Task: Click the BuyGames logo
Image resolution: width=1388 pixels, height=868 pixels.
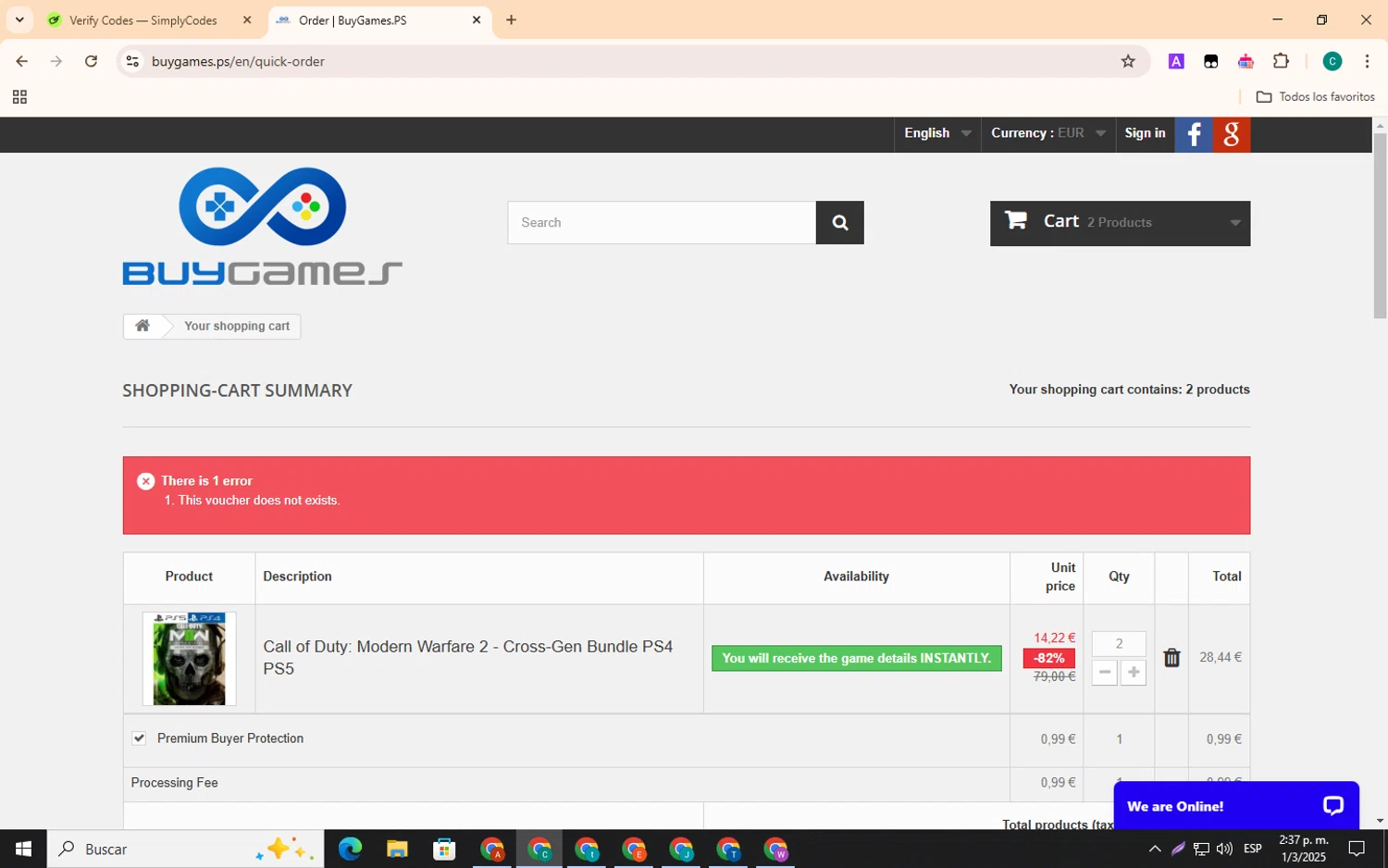Action: (262, 226)
